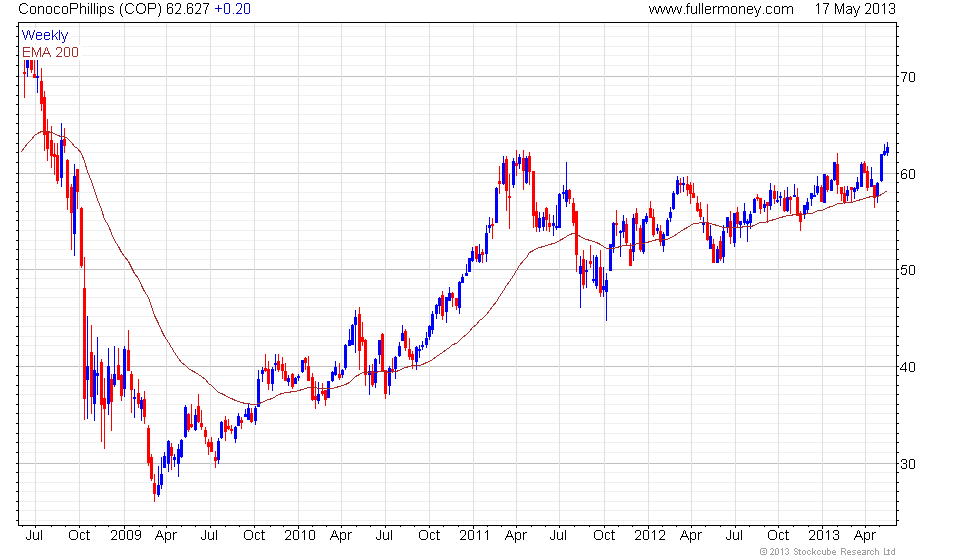Click the 70 price axis label
980x560 pixels.
point(908,78)
